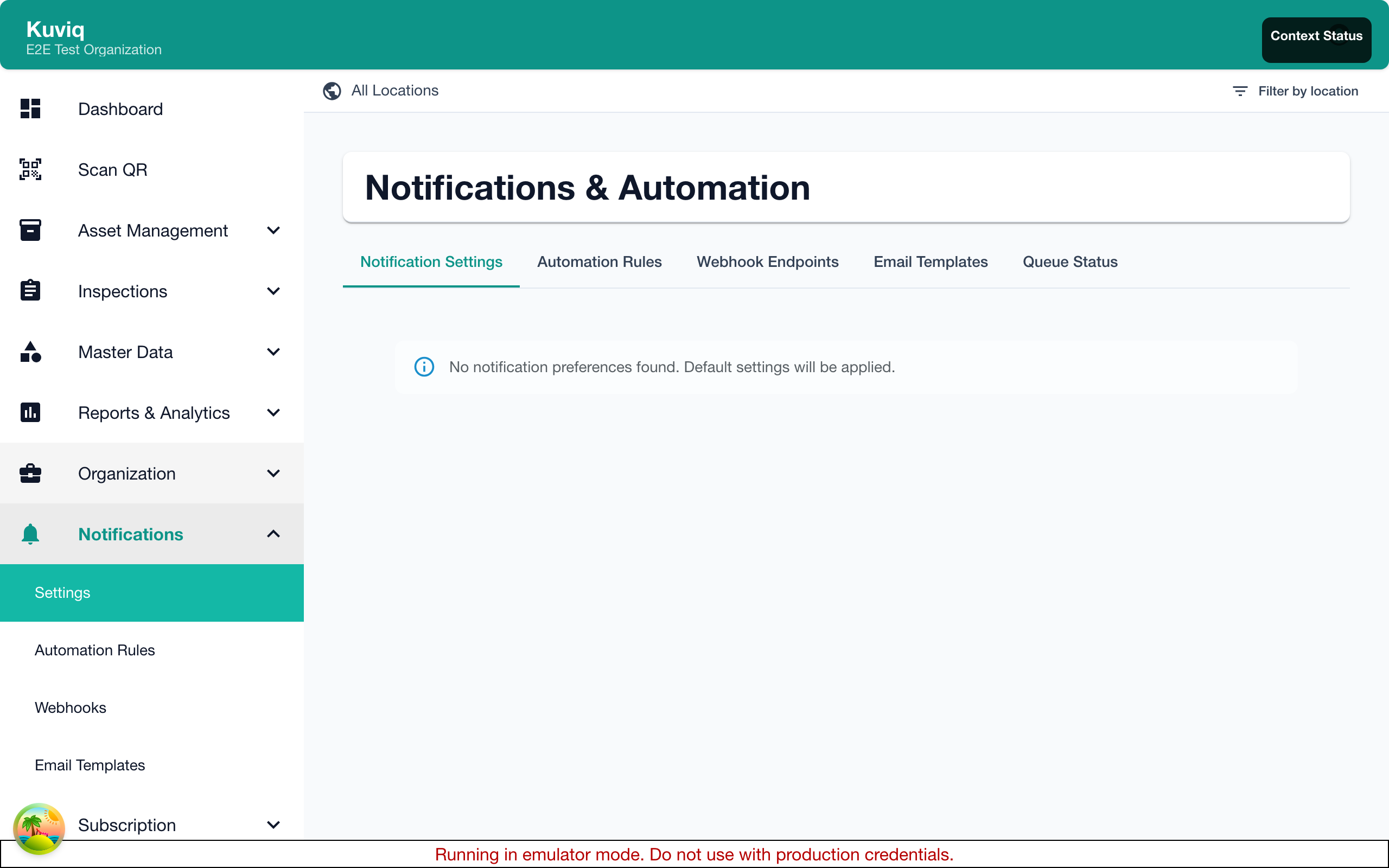Open Scan QR in the sidebar
Viewport: 1389px width, 868px height.
pos(151,170)
